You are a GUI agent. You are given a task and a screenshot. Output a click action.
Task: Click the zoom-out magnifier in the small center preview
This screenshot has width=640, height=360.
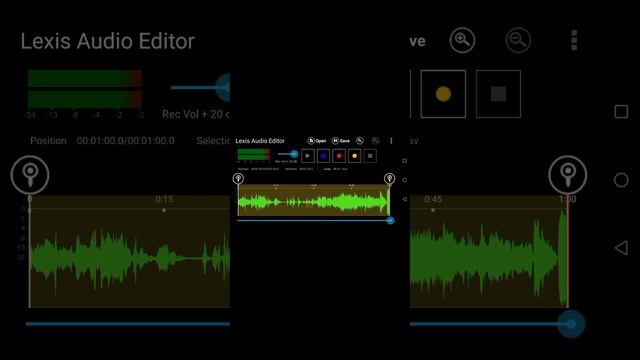pos(376,141)
